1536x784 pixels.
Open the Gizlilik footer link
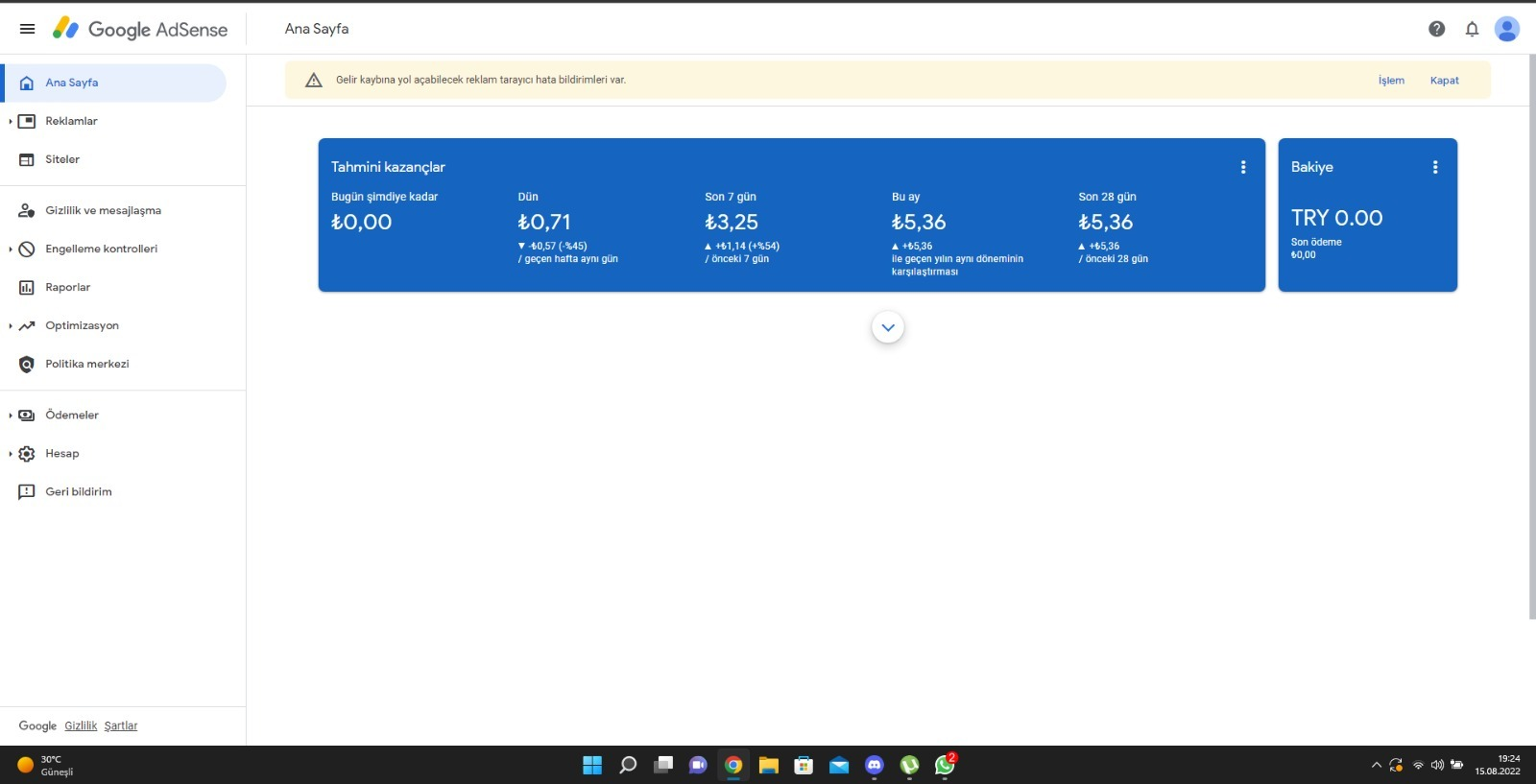[x=81, y=725]
